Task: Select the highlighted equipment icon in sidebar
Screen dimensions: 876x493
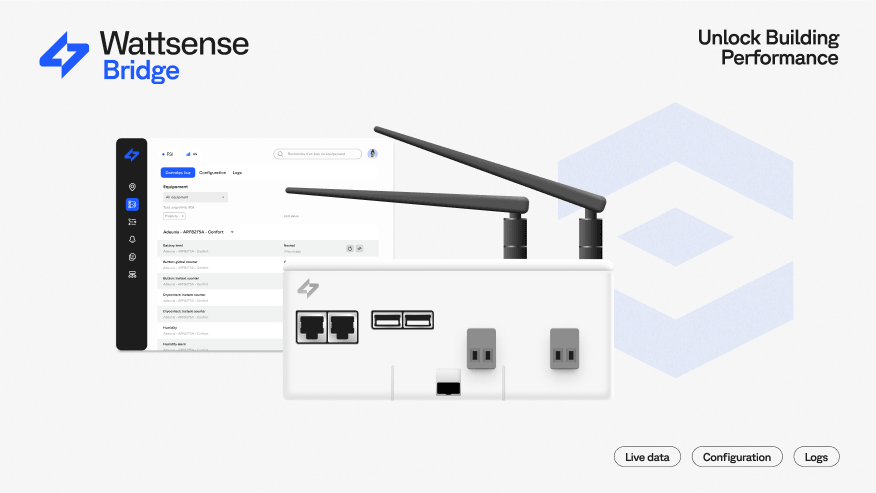Action: [132, 204]
